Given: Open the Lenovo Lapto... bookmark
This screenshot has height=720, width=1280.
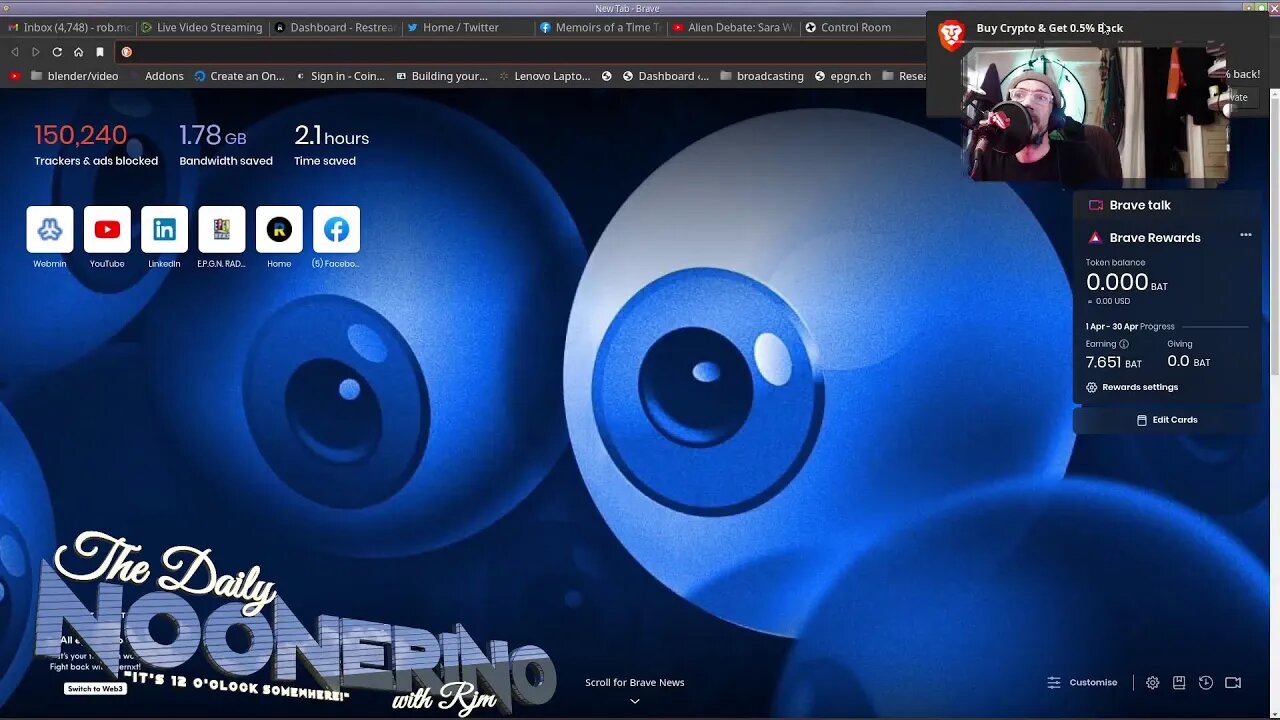Looking at the screenshot, I should (545, 76).
